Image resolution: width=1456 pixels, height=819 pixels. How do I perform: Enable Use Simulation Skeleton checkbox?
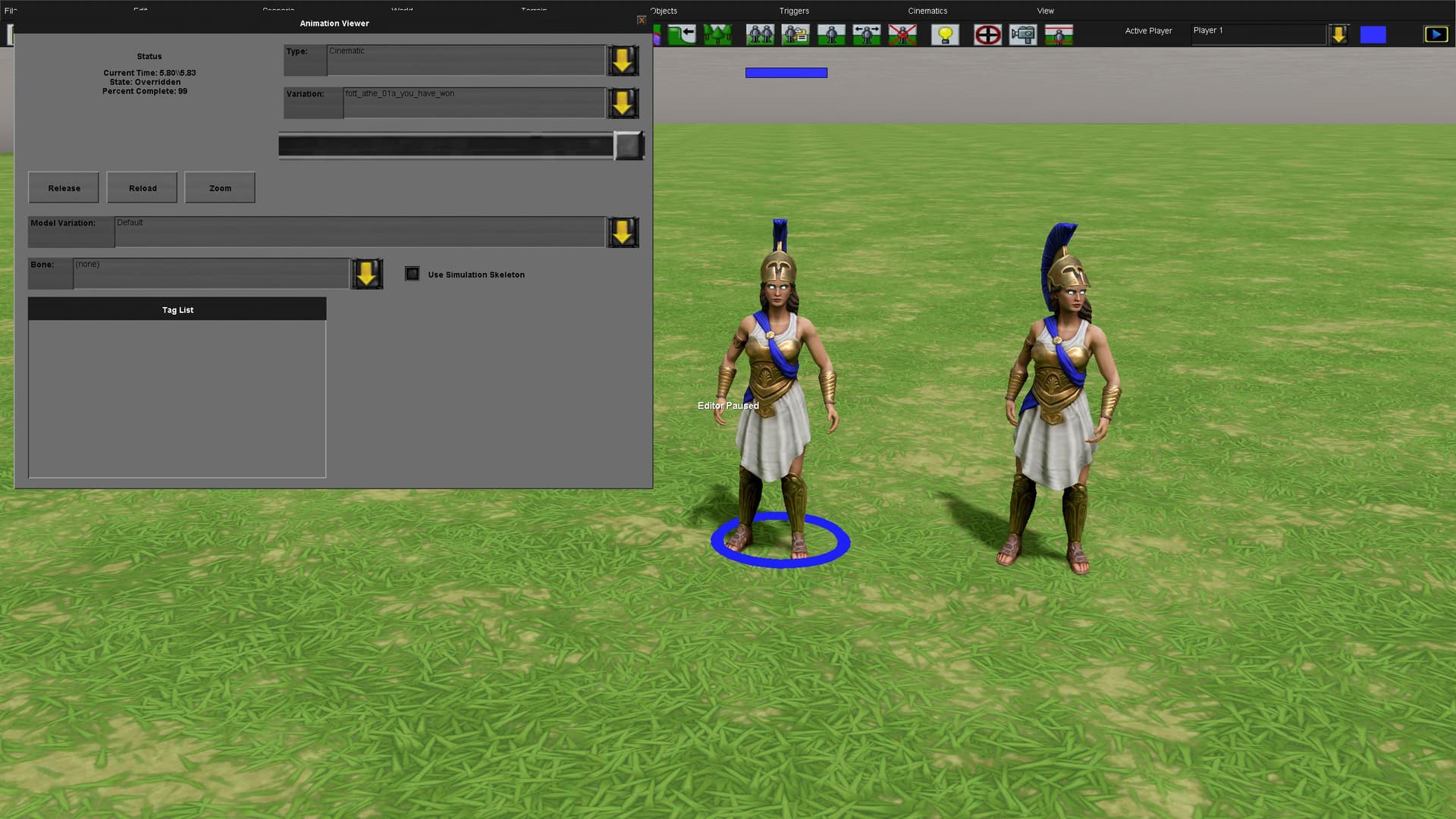[x=413, y=274]
